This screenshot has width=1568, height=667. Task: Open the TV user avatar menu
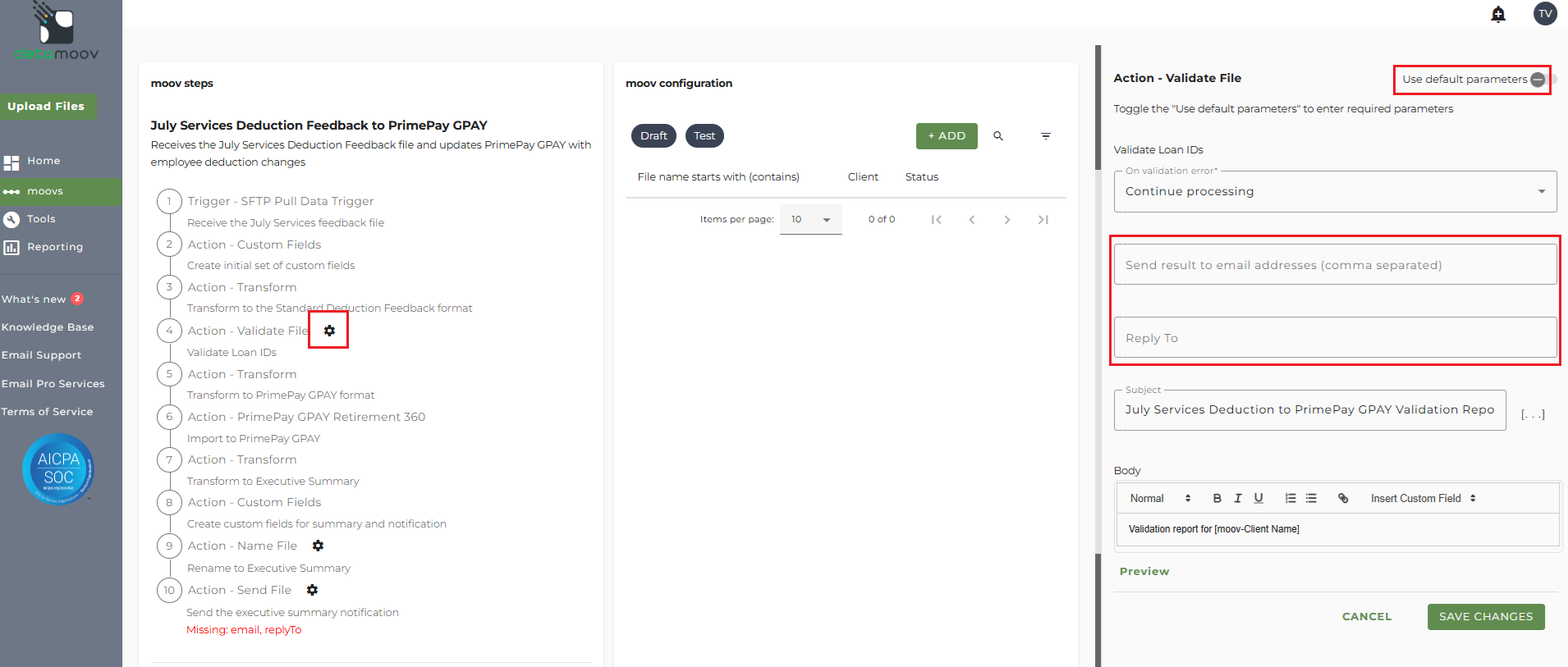pyautogui.click(x=1545, y=13)
